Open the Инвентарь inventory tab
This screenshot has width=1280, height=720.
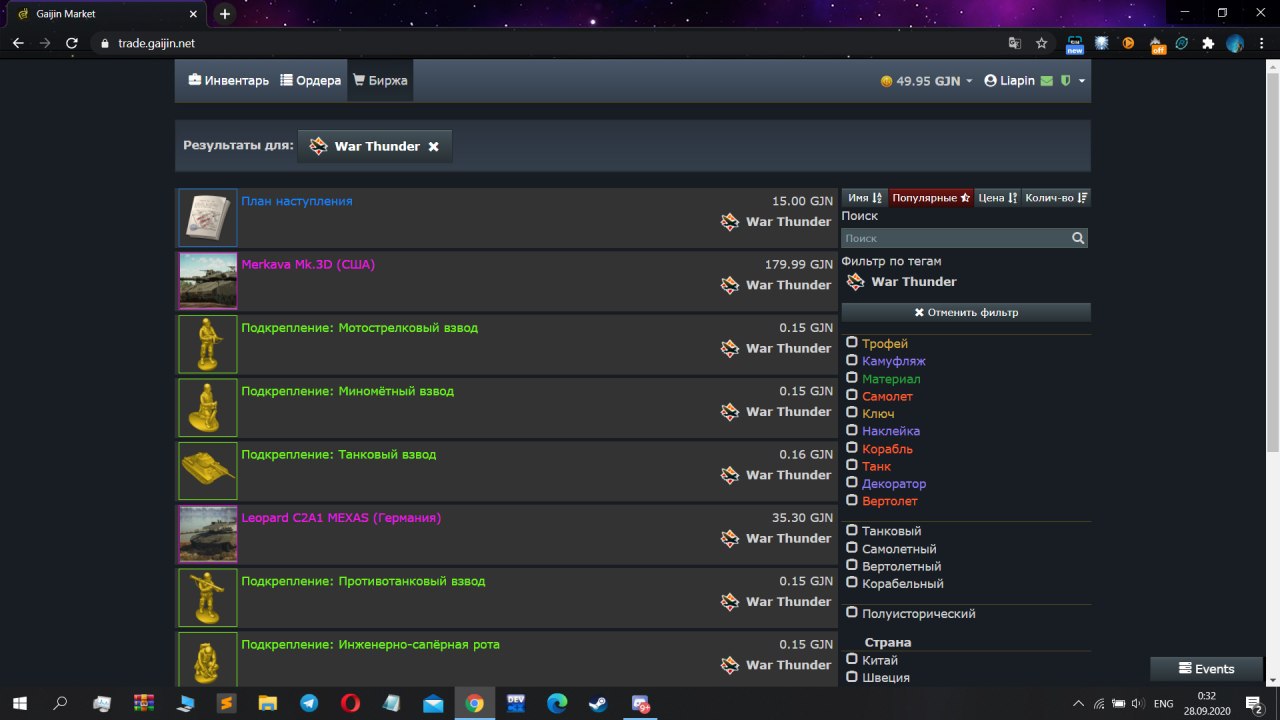coord(228,80)
